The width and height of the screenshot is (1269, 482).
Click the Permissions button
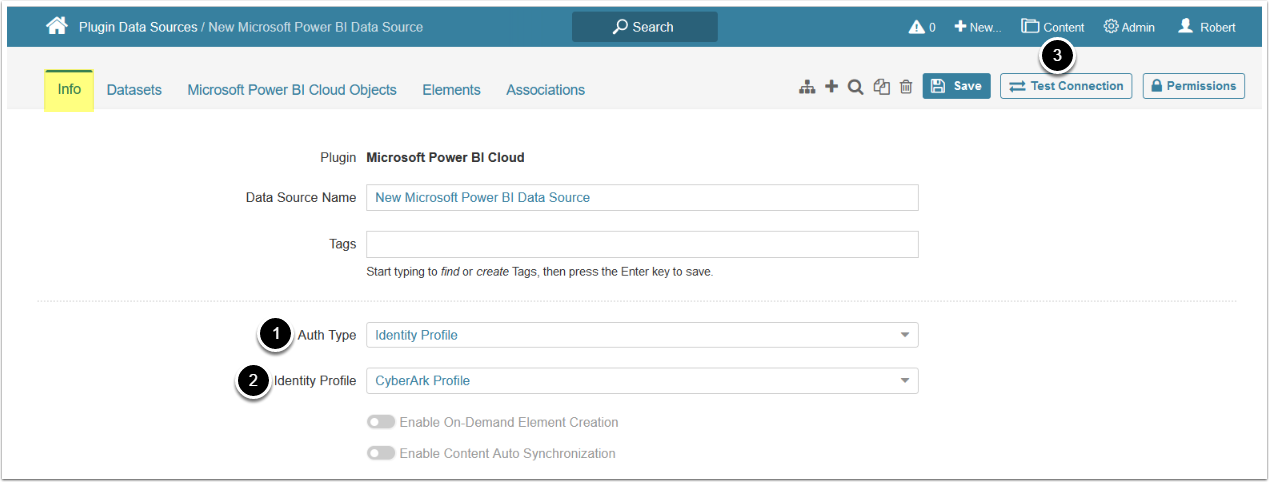(x=1193, y=86)
